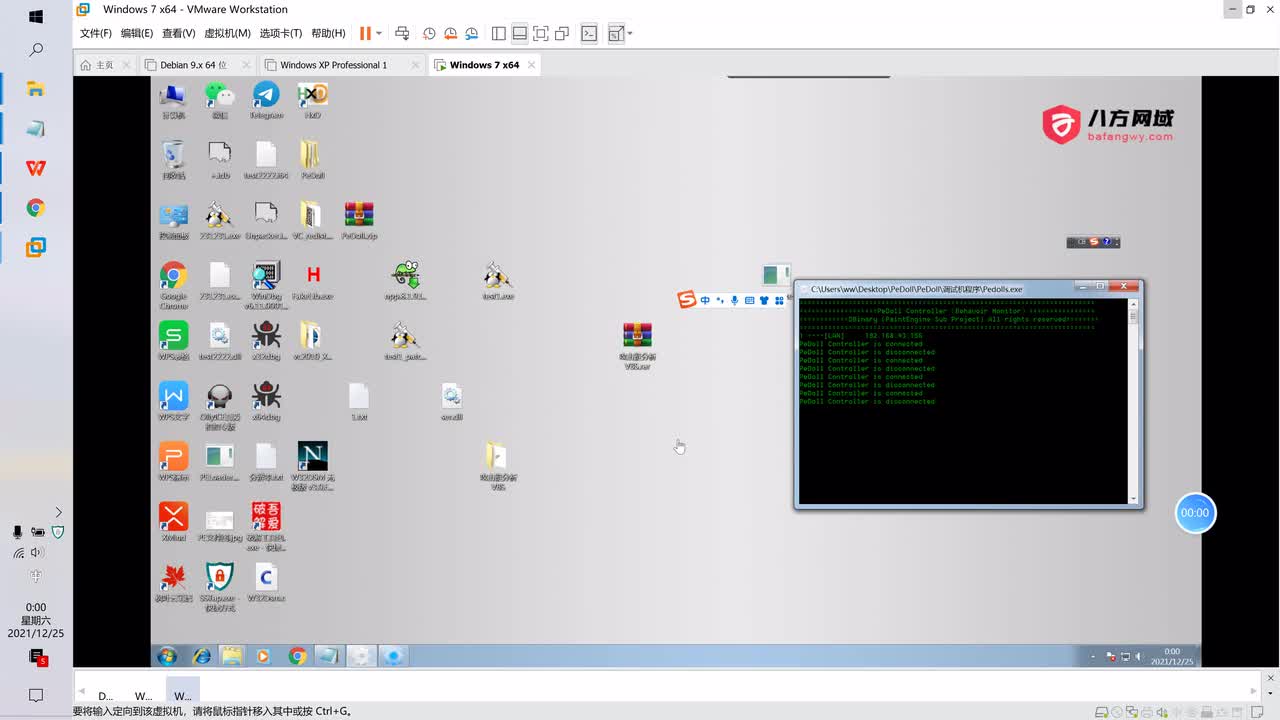The image size is (1280, 720).
Task: Click the guest taskbar clock 2021/12/25
Action: (x=1171, y=657)
